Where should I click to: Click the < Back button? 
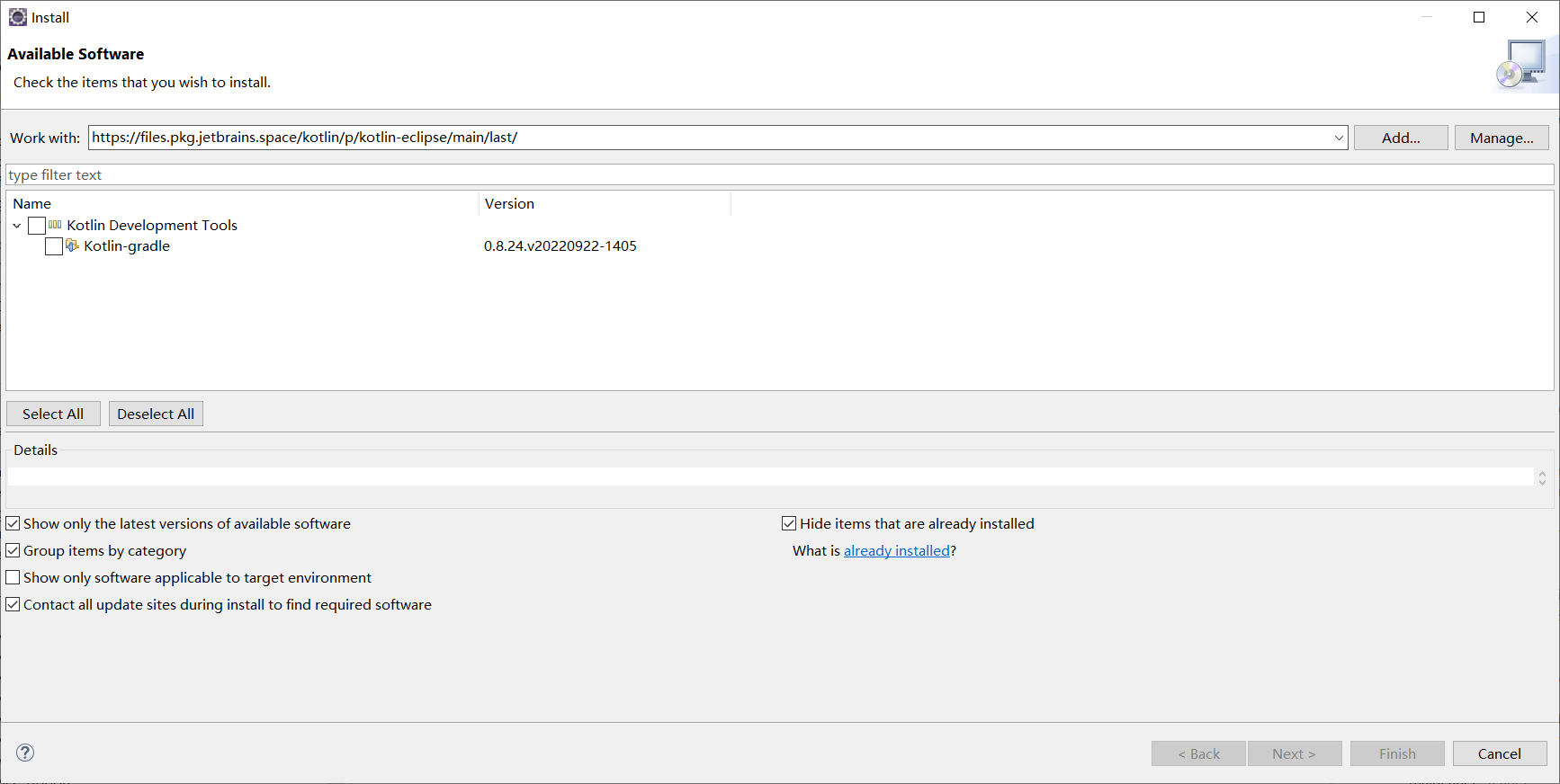1198,753
